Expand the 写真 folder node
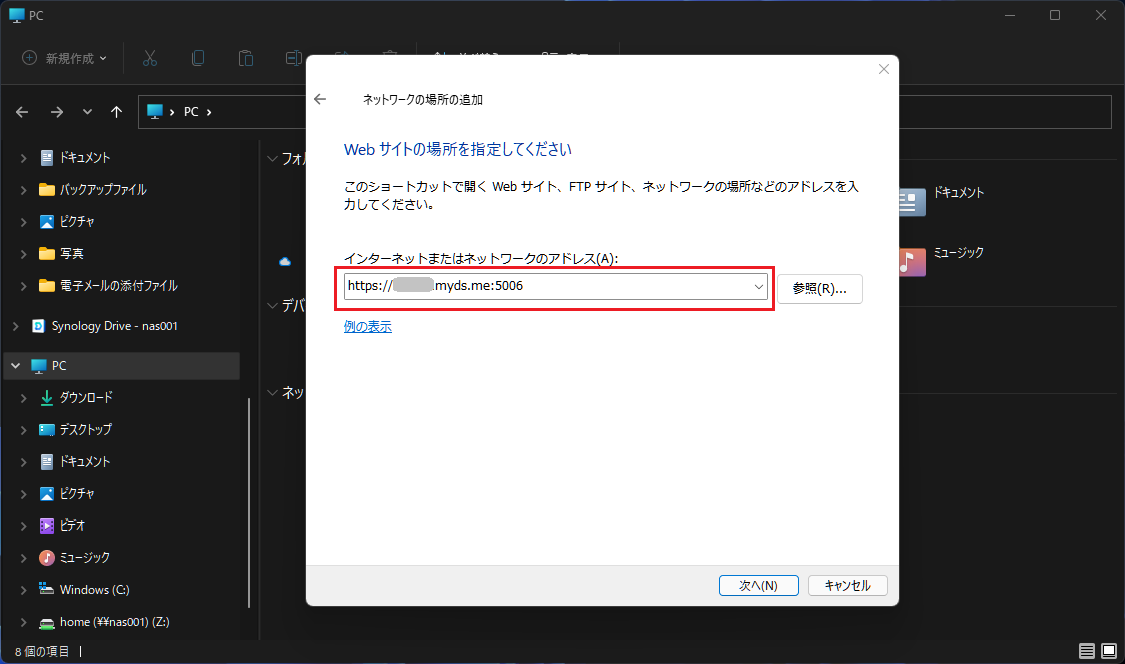1125x664 pixels. tap(24, 253)
